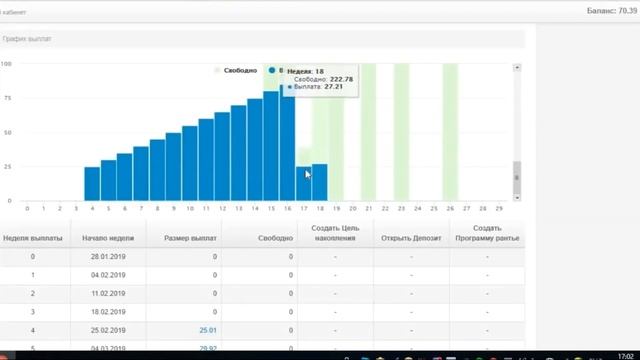The image size is (640, 360).
Task: Click the date cell 11.02.2019
Action: pyautogui.click(x=108, y=293)
